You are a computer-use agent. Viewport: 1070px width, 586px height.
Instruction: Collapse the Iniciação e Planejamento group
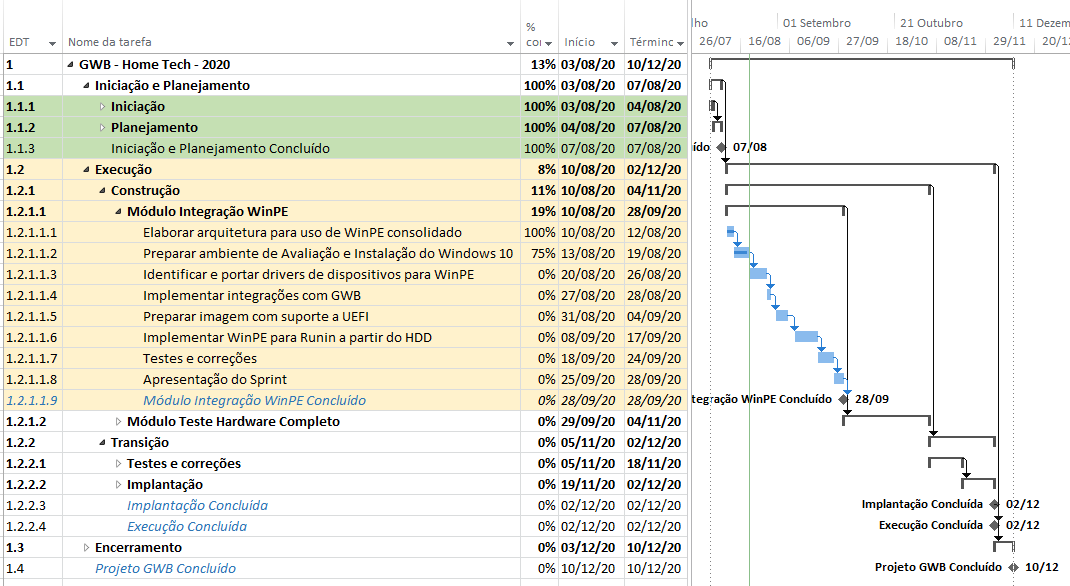pos(86,86)
